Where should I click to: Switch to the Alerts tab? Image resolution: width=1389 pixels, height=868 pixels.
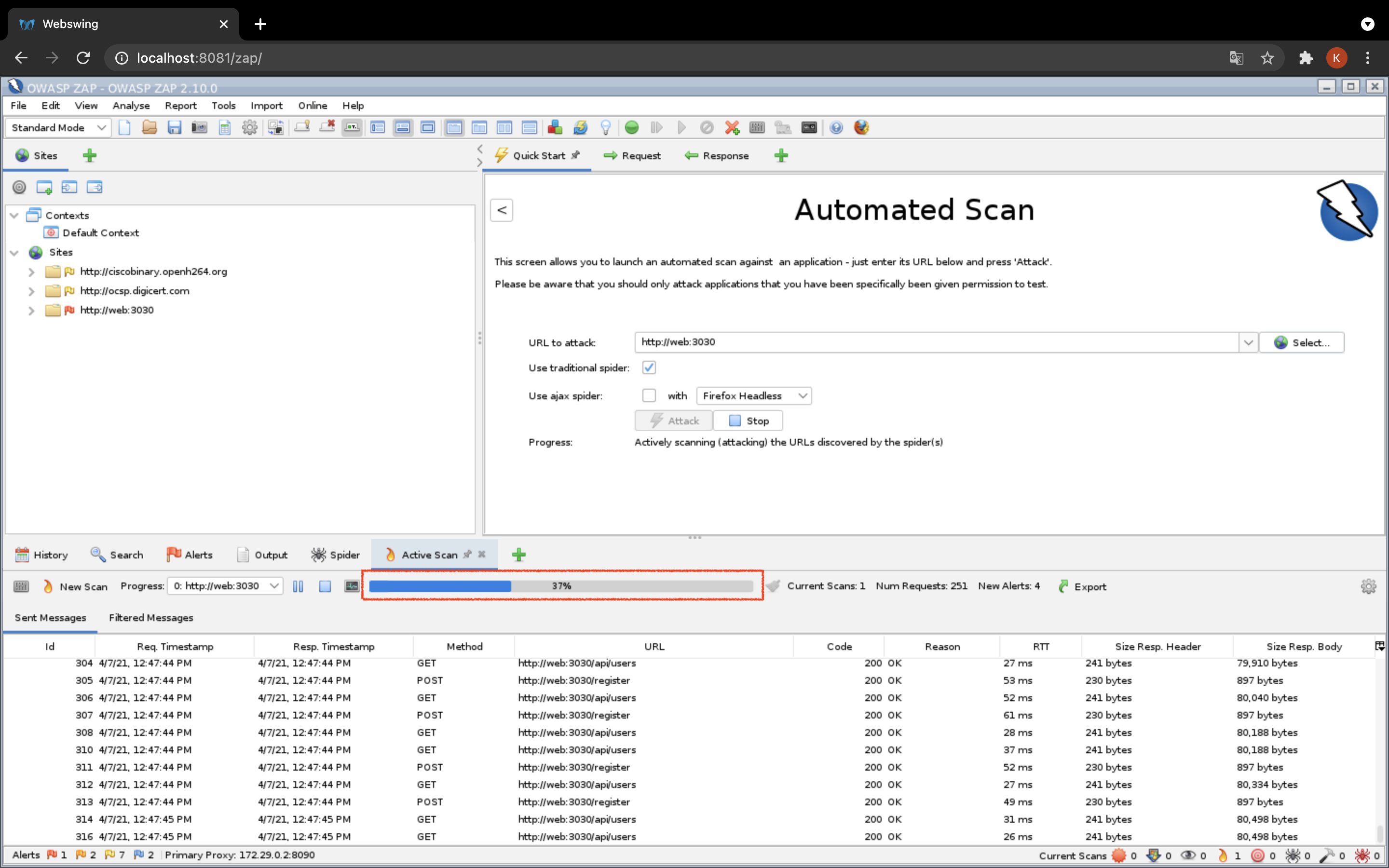(190, 555)
